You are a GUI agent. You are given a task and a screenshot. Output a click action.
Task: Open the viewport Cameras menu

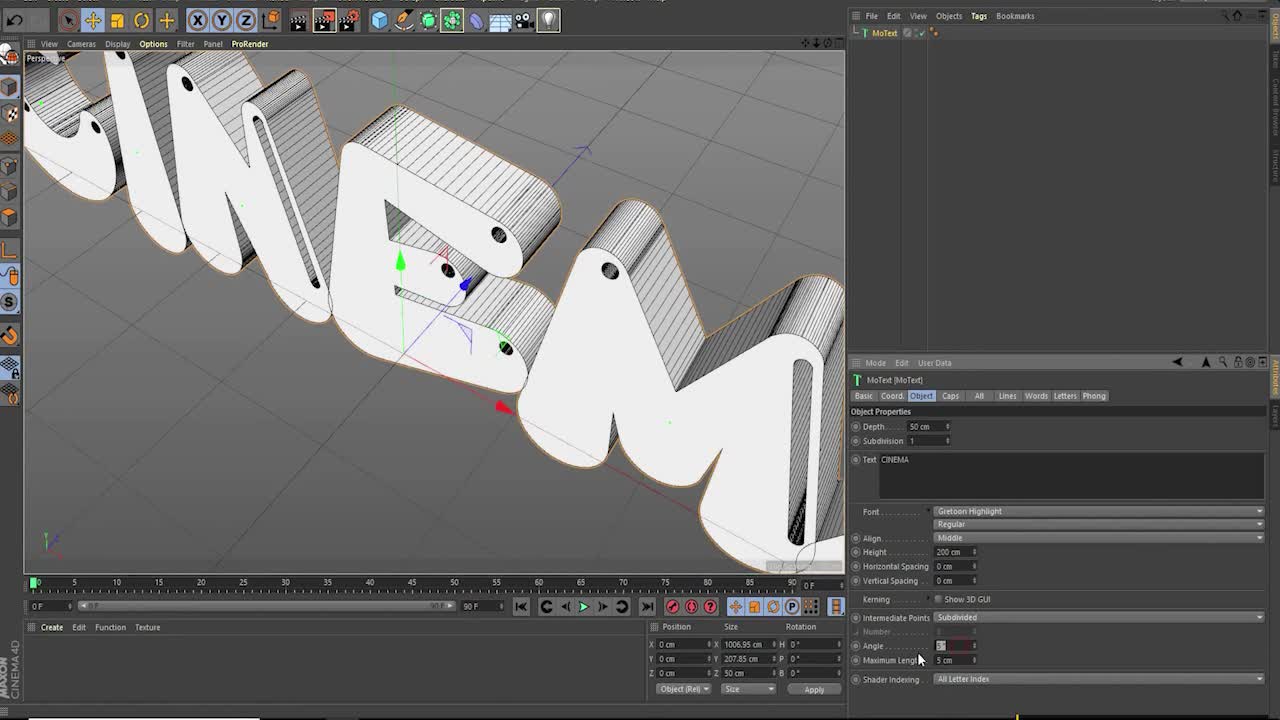pos(81,44)
